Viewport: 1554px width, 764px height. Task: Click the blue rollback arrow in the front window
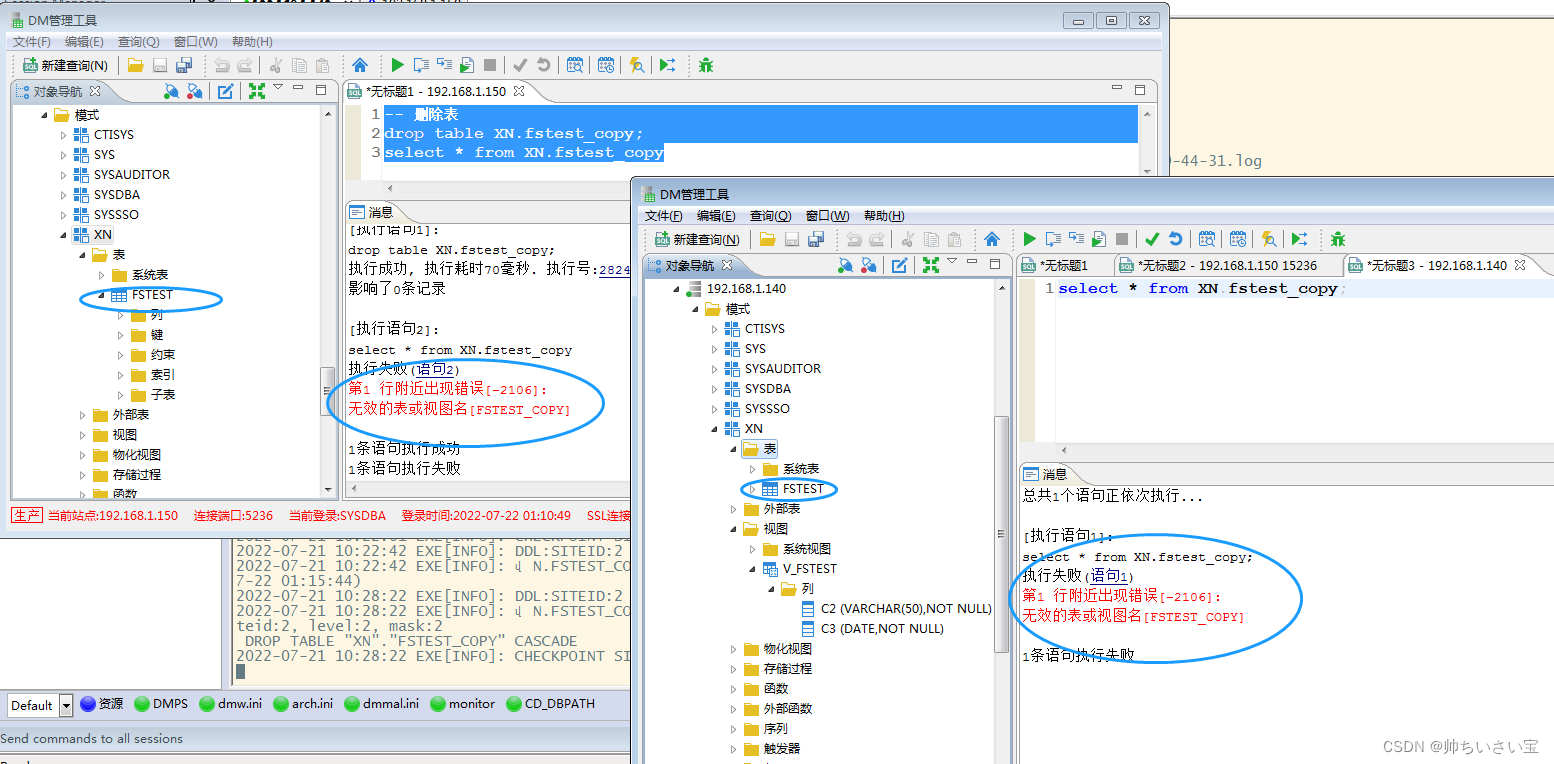[x=1175, y=239]
